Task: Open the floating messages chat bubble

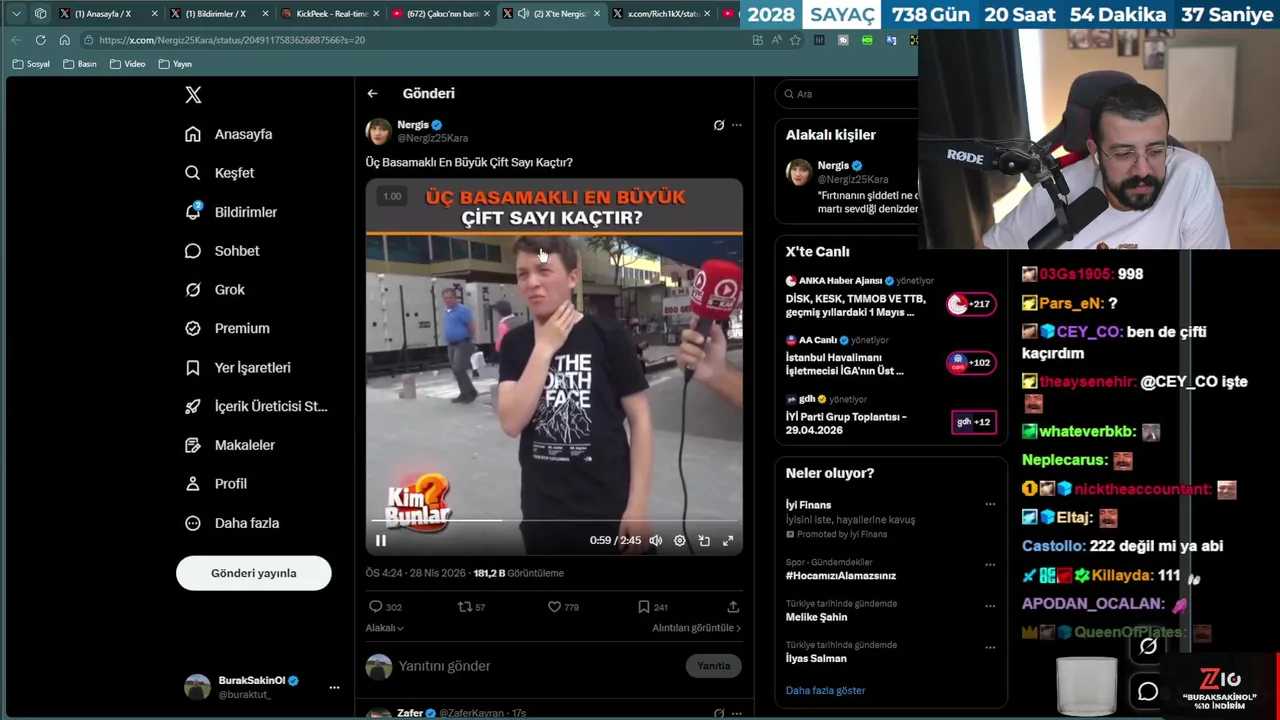Action: coord(1148,691)
